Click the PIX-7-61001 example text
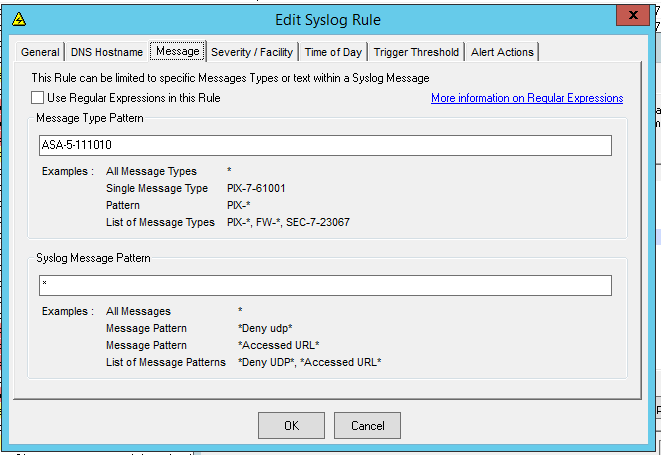The image size is (661, 455). click(x=256, y=188)
